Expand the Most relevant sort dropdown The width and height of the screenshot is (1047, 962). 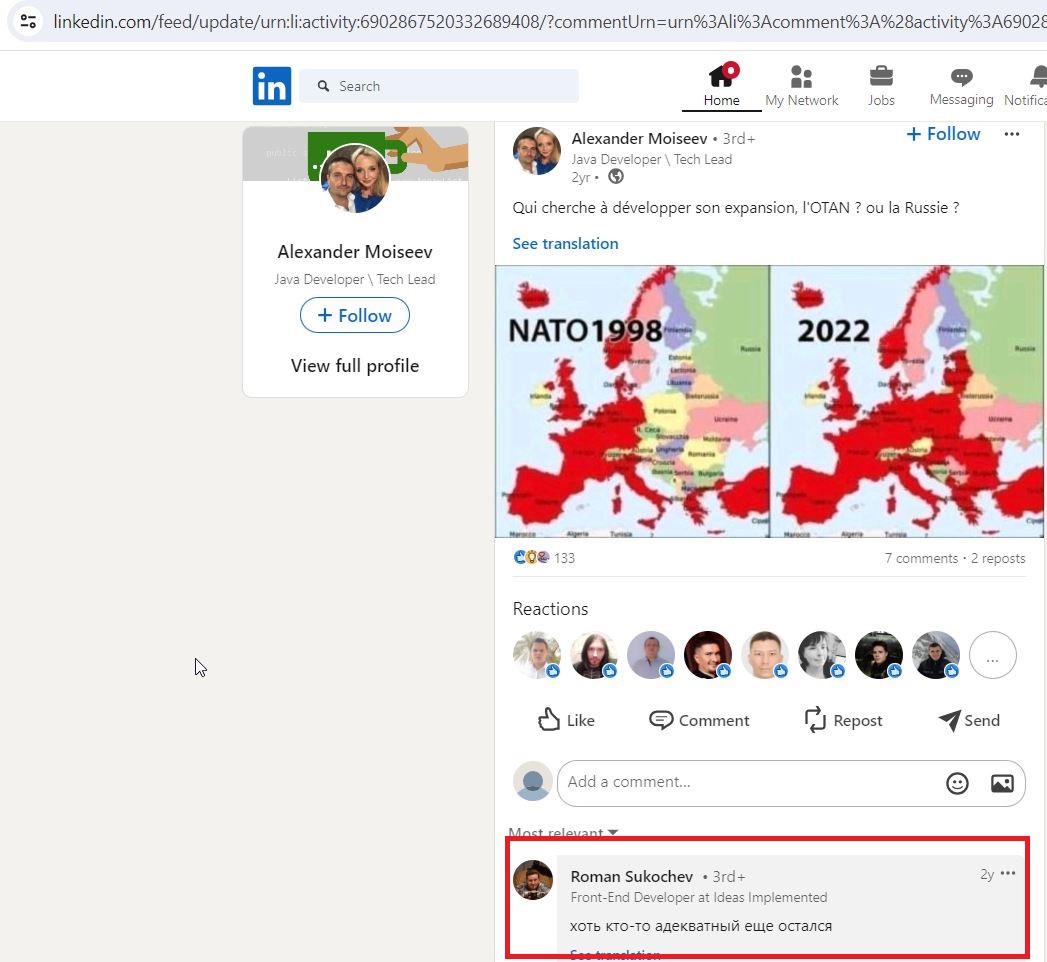(563, 832)
